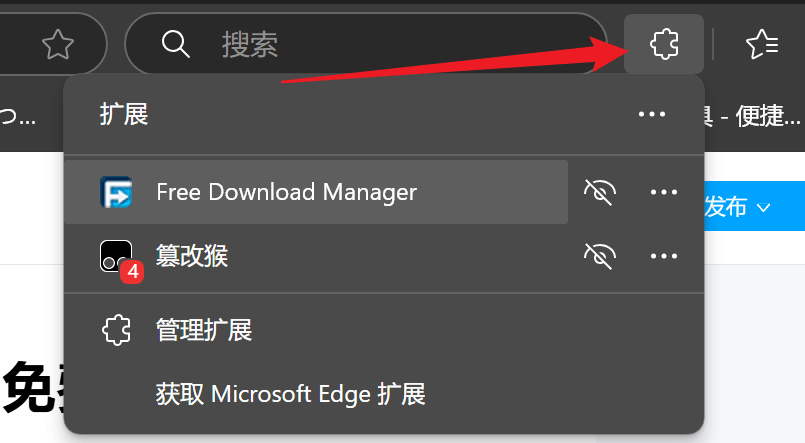805x443 pixels.
Task: Select the Free Download Manager entry label
Action: click(286, 192)
